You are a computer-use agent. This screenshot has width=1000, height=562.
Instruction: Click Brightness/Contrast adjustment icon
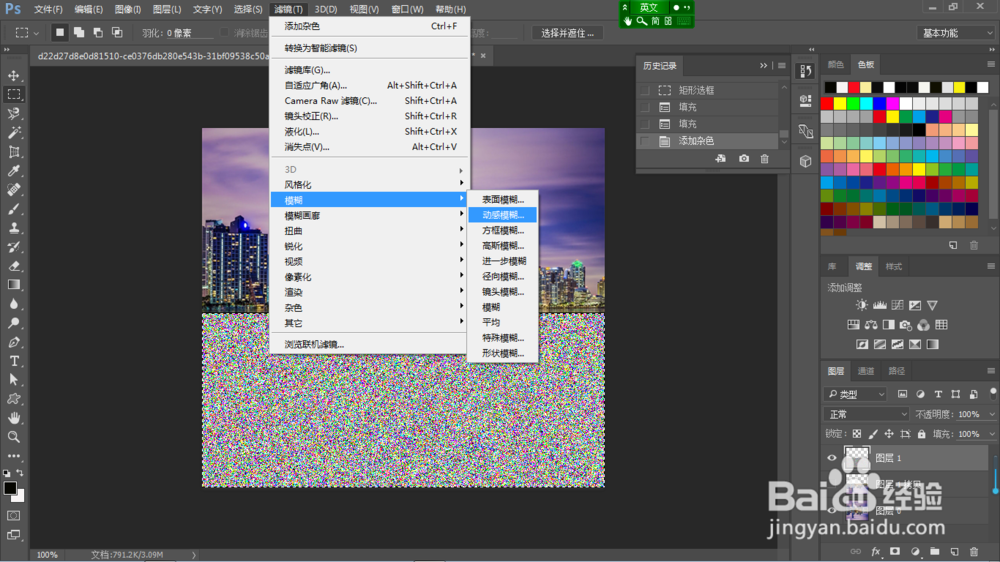coord(862,305)
